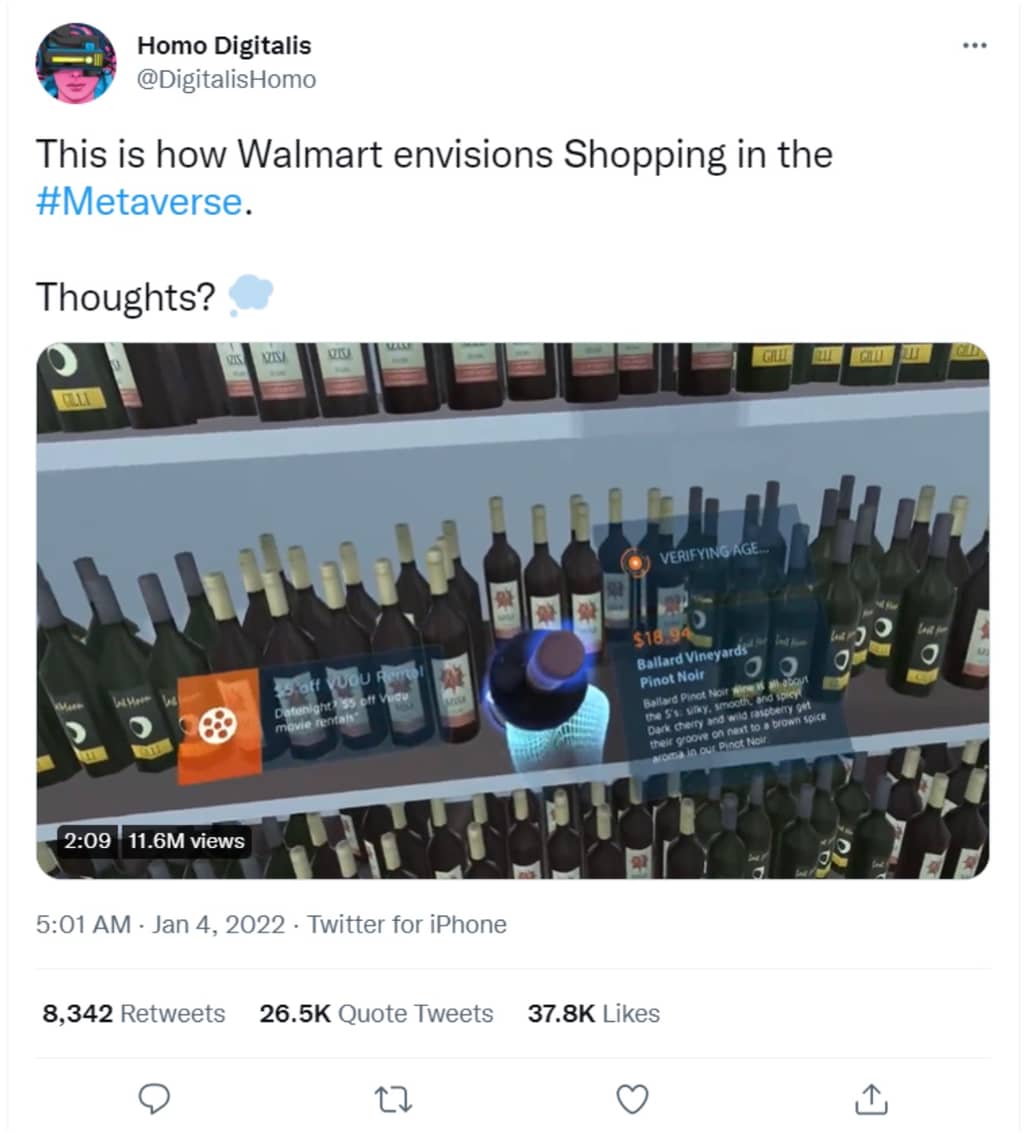The image size is (1024, 1134).
Task: Click the Homo Digitalis display name
Action: pyautogui.click(x=224, y=46)
